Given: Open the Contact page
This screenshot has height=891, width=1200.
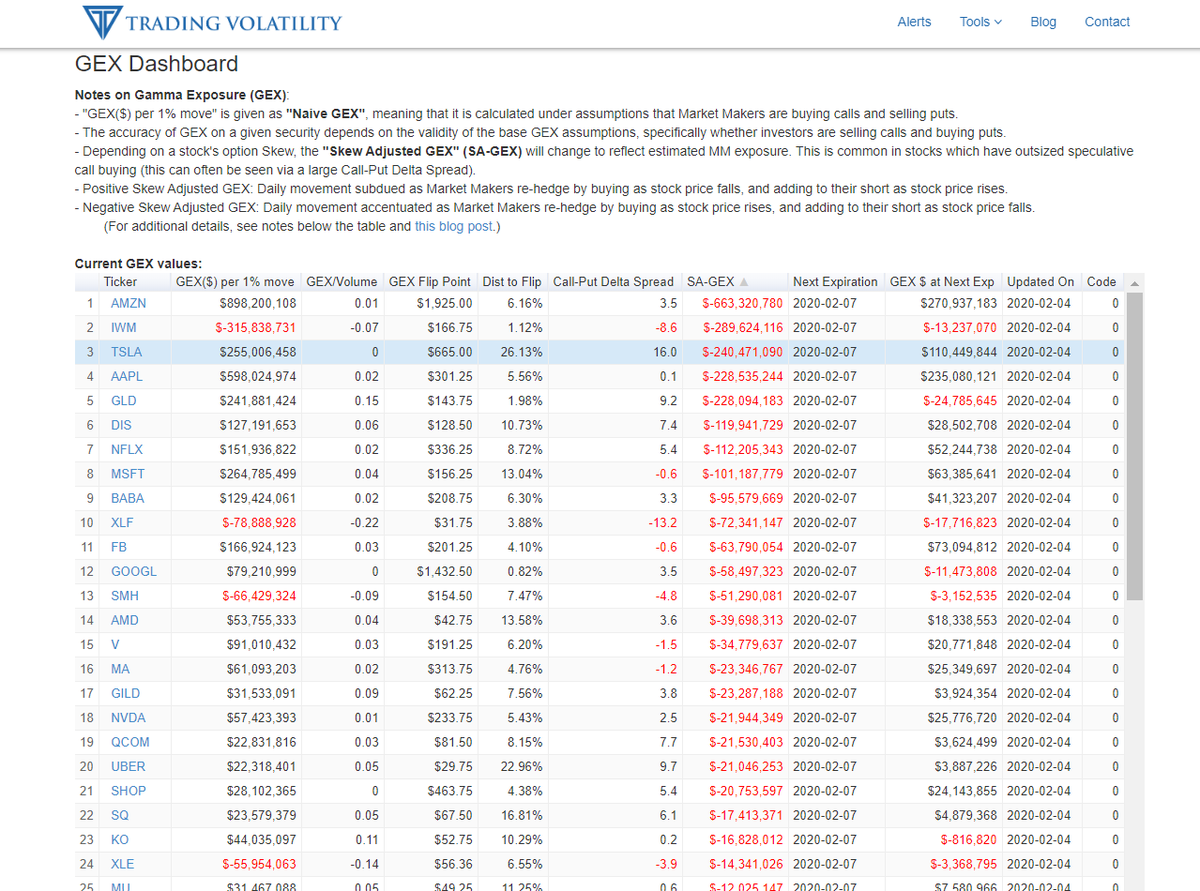Looking at the screenshot, I should point(1107,22).
